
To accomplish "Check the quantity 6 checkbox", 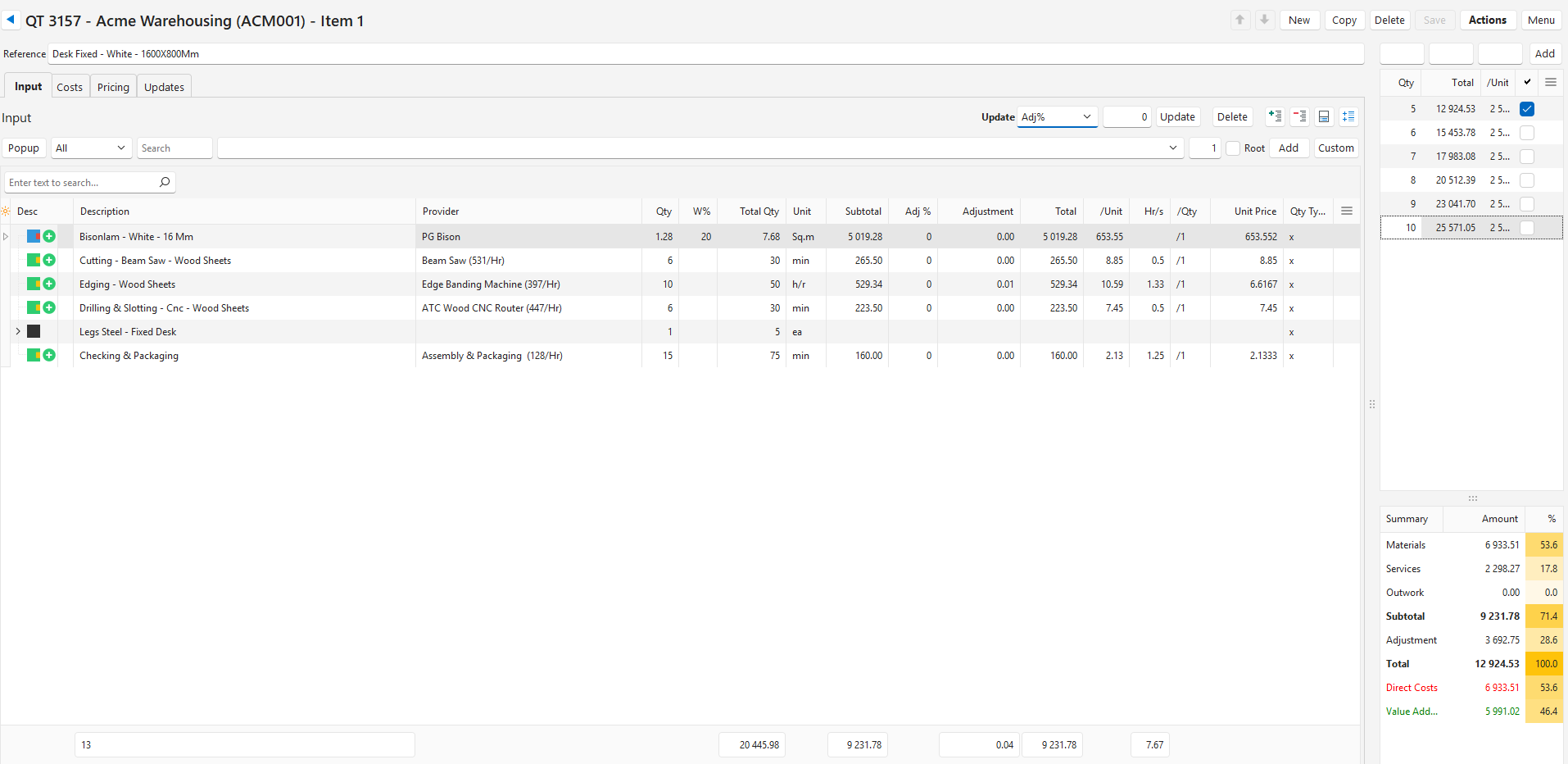I will [1527, 132].
